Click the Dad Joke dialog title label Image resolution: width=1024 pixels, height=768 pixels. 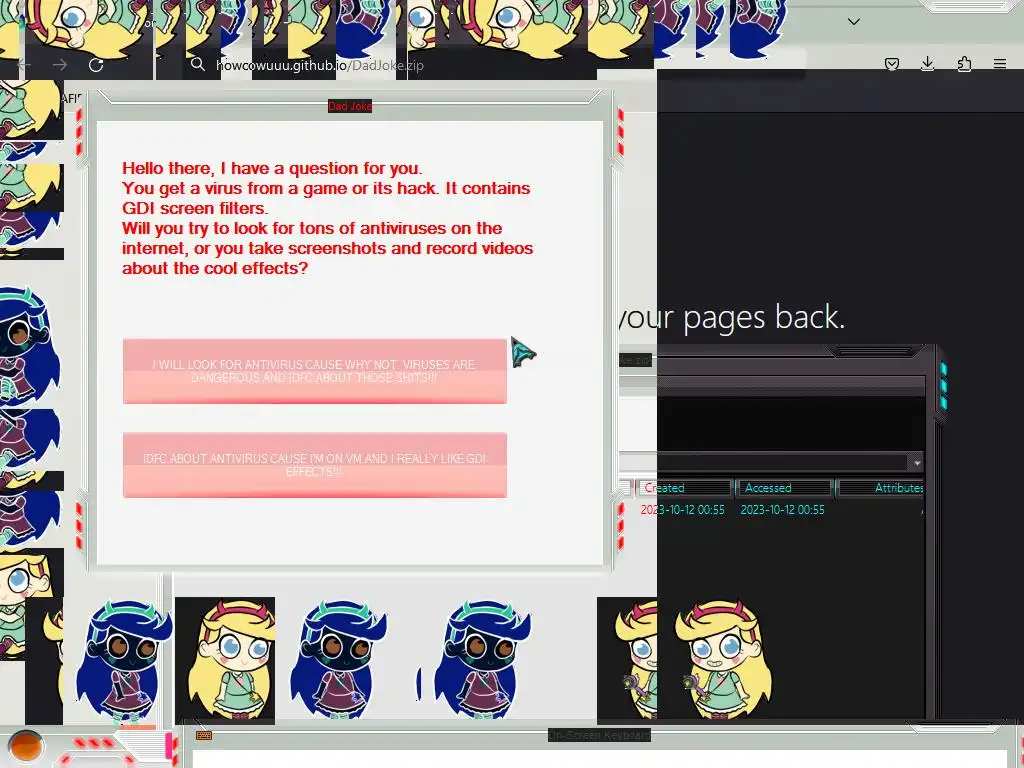pos(350,106)
